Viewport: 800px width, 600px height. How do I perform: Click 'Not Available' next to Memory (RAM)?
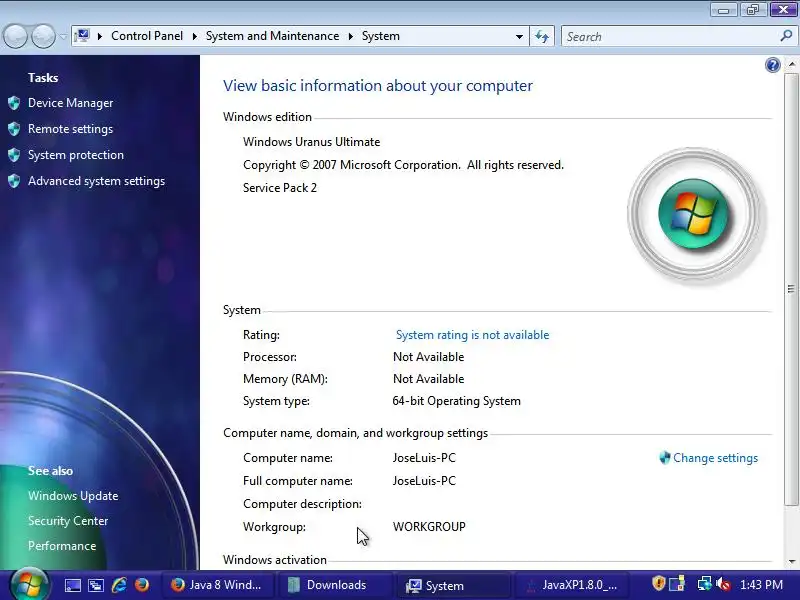429,379
